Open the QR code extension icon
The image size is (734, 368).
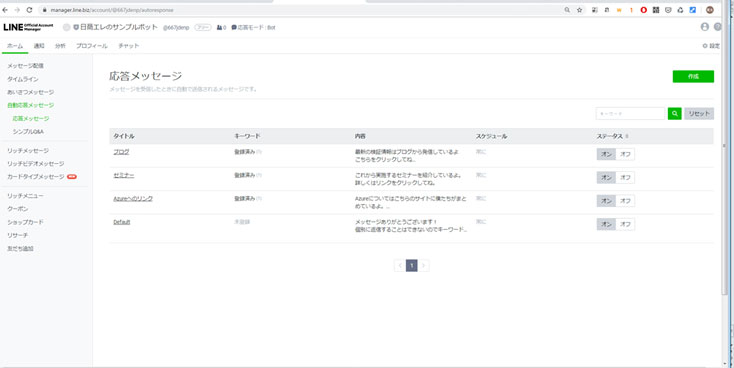pos(656,10)
